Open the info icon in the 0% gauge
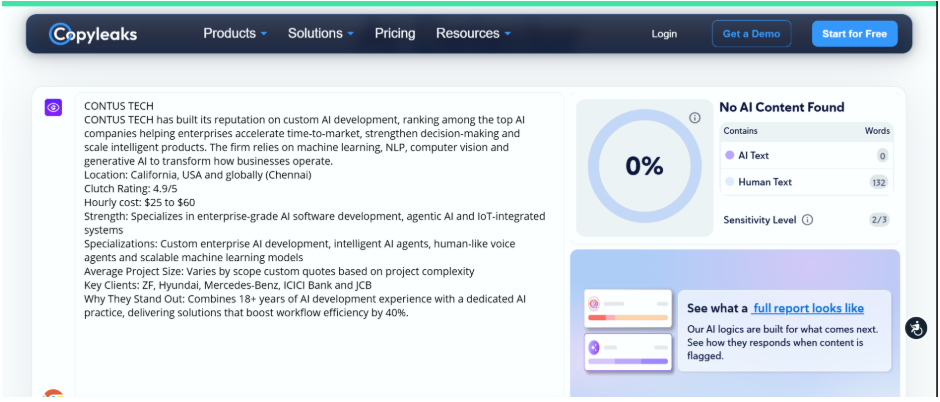The width and height of the screenshot is (940, 402). [x=695, y=118]
